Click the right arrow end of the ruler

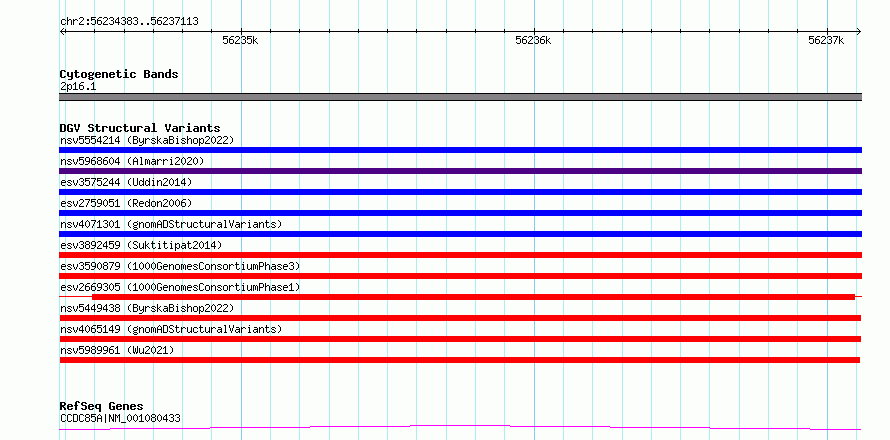point(859,32)
